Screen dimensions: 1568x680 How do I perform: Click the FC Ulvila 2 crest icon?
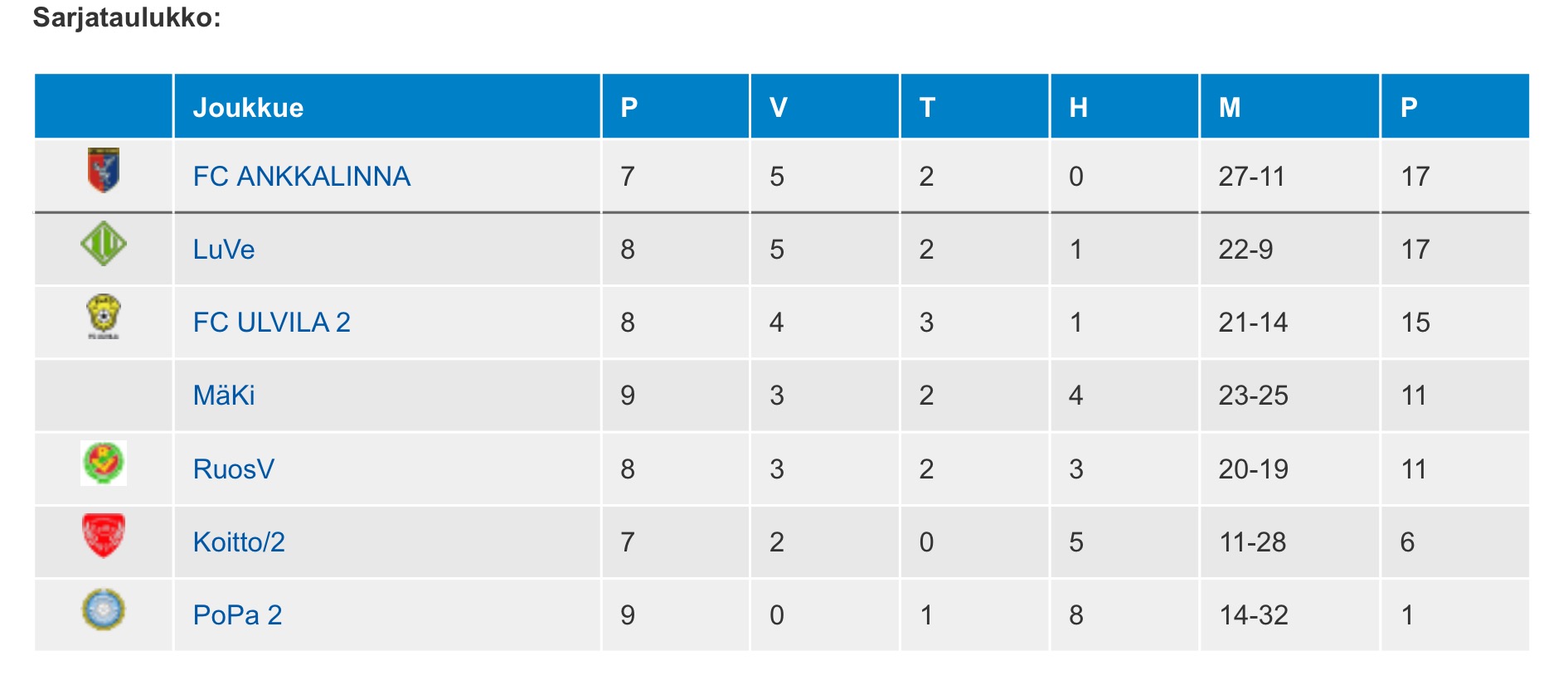click(104, 317)
